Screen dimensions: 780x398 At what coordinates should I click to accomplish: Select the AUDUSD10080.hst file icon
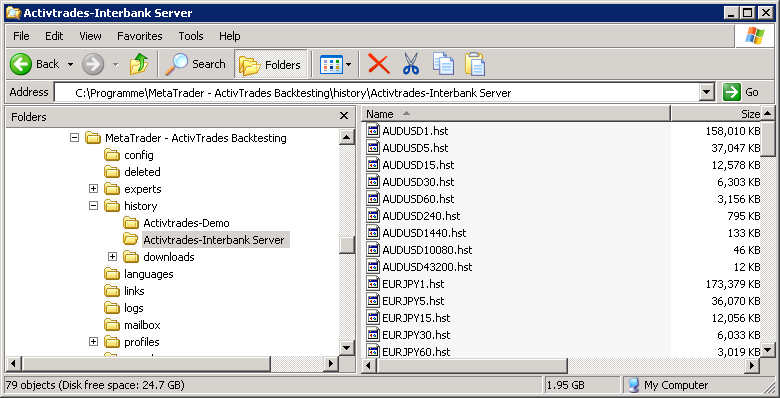[373, 250]
